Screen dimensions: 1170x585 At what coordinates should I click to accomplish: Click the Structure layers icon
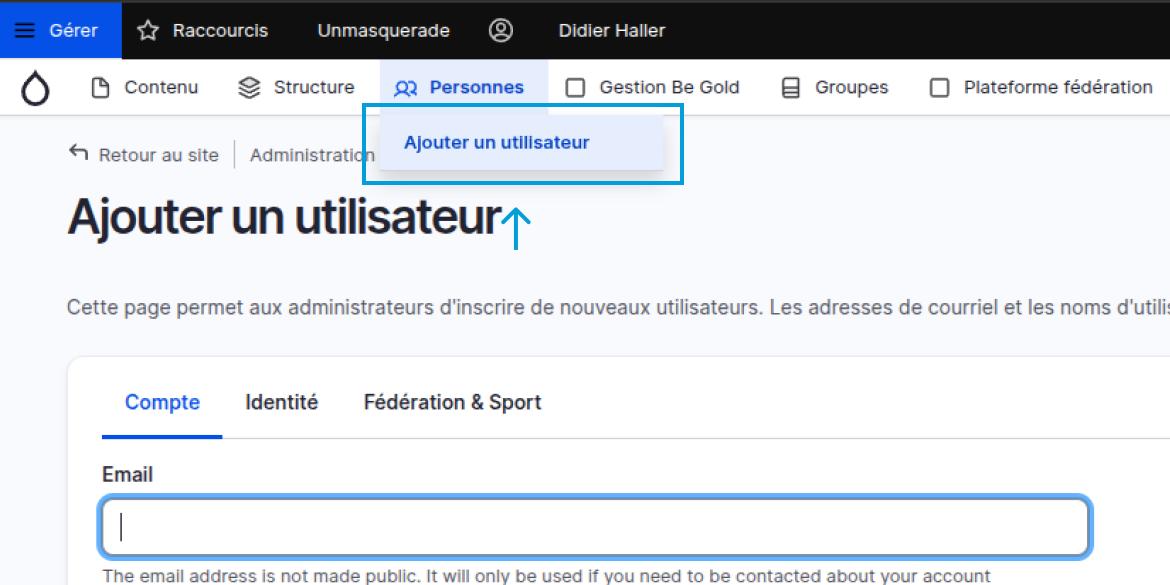tap(249, 88)
